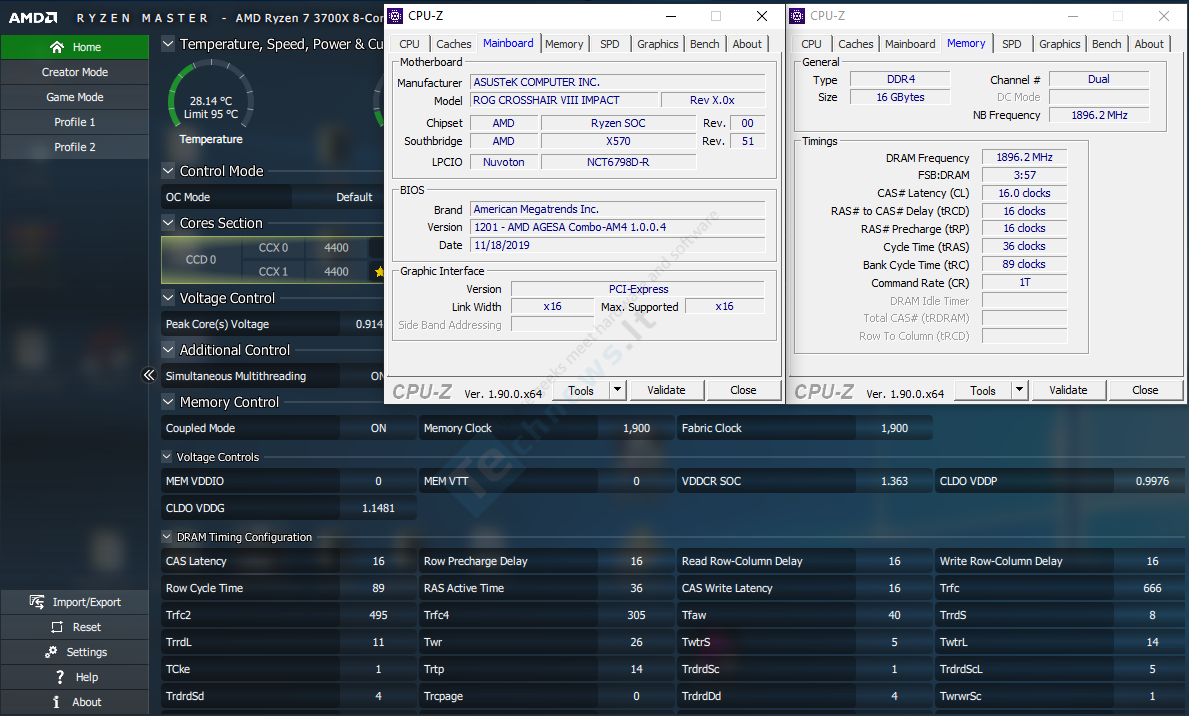Open Tools dropdown arrow in Mainboard CPU-Z window
The image size is (1189, 716).
pyautogui.click(x=617, y=390)
